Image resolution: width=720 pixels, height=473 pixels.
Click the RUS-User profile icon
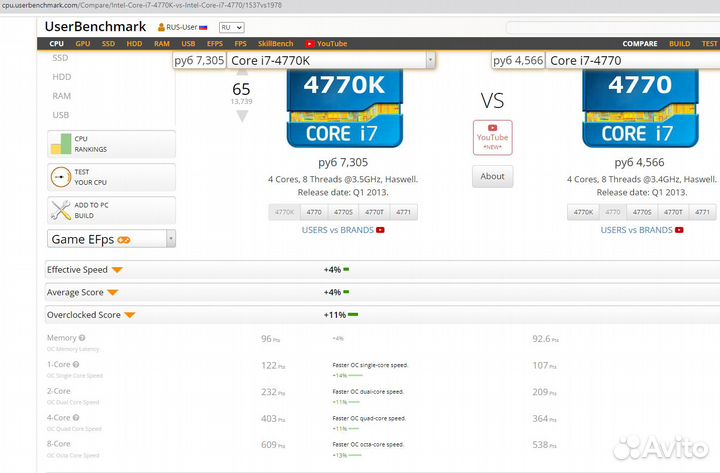coord(161,28)
